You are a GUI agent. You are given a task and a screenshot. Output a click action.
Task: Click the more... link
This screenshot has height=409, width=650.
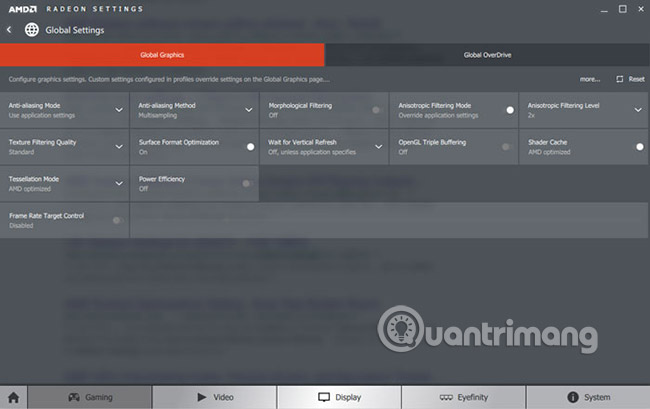[x=589, y=79]
